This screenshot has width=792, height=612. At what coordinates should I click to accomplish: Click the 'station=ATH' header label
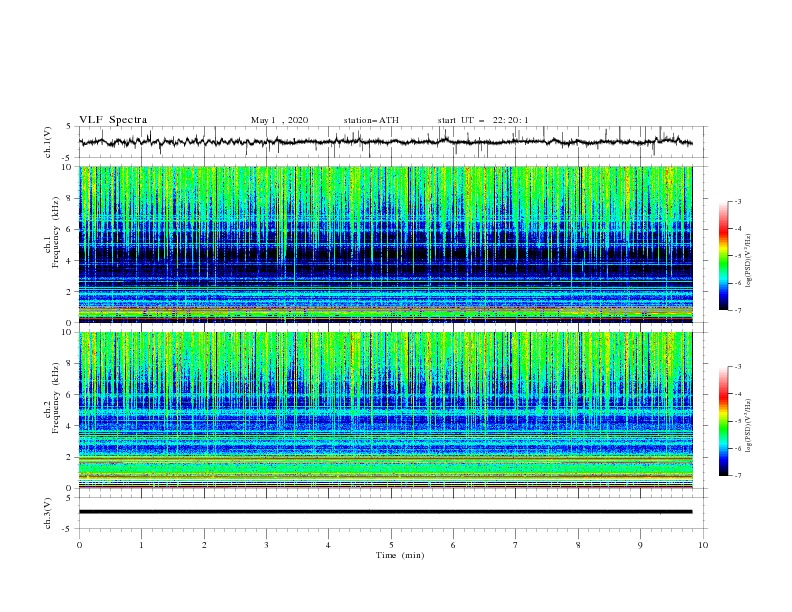[x=371, y=120]
